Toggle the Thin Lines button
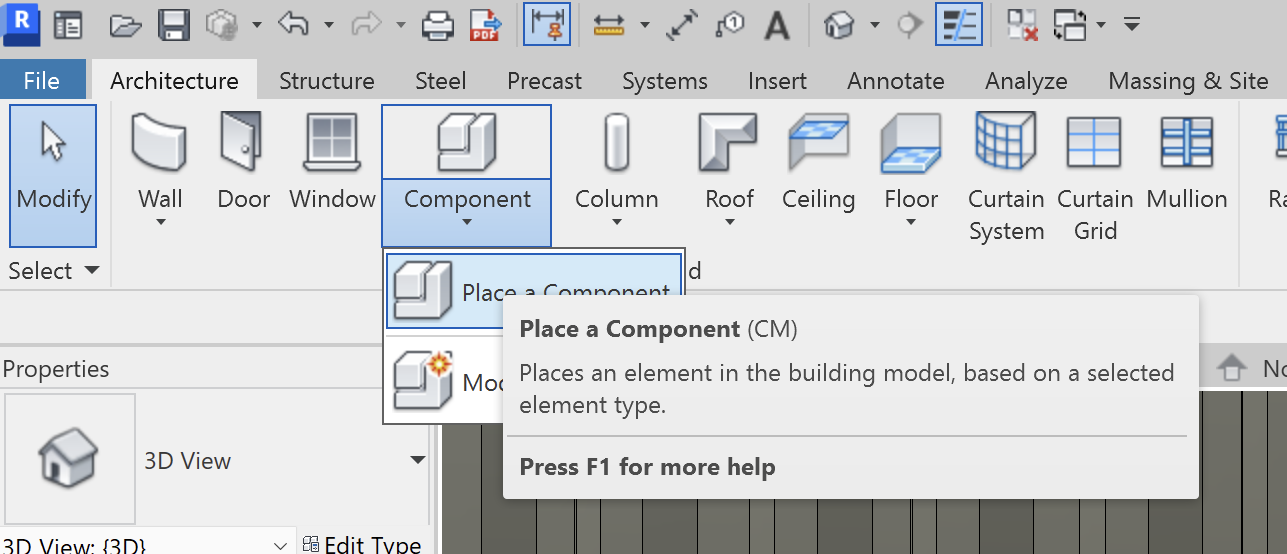This screenshot has height=554, width=1287. point(958,25)
